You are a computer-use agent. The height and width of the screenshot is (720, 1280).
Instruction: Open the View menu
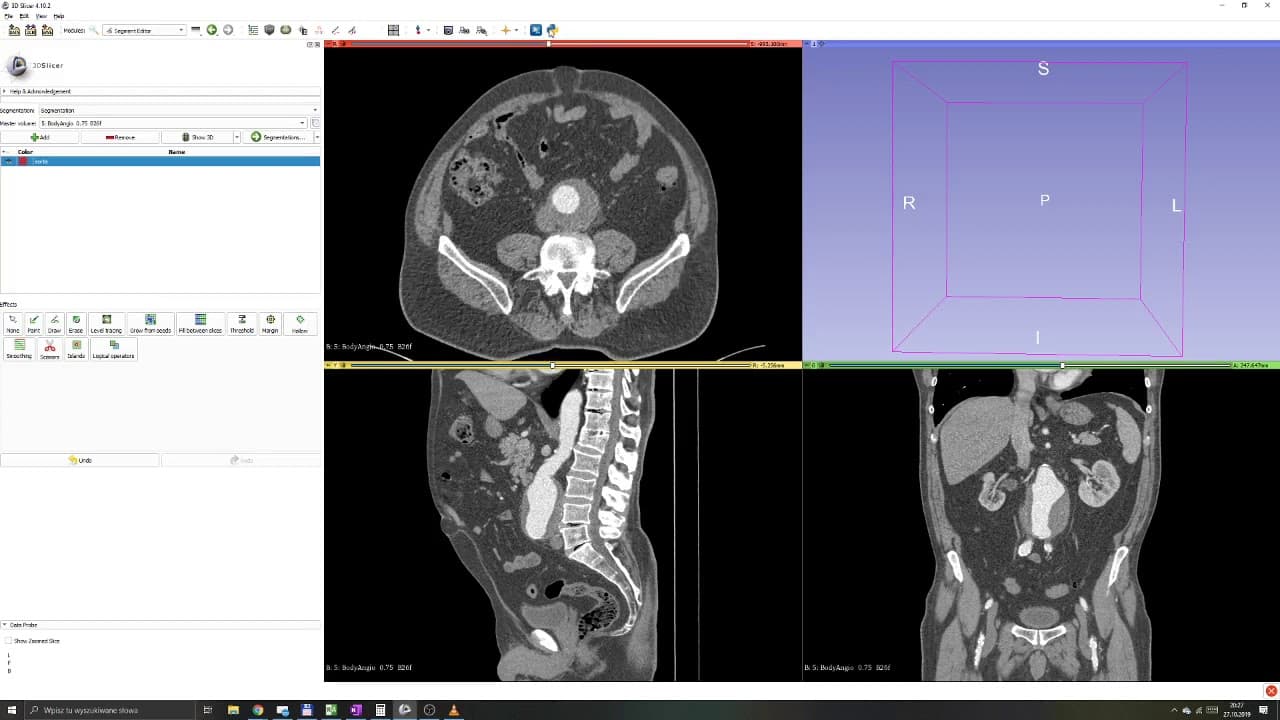point(41,16)
